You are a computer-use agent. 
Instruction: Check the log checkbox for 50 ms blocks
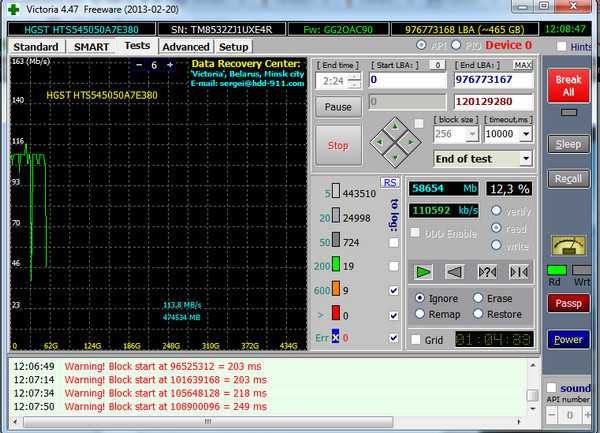click(x=393, y=243)
